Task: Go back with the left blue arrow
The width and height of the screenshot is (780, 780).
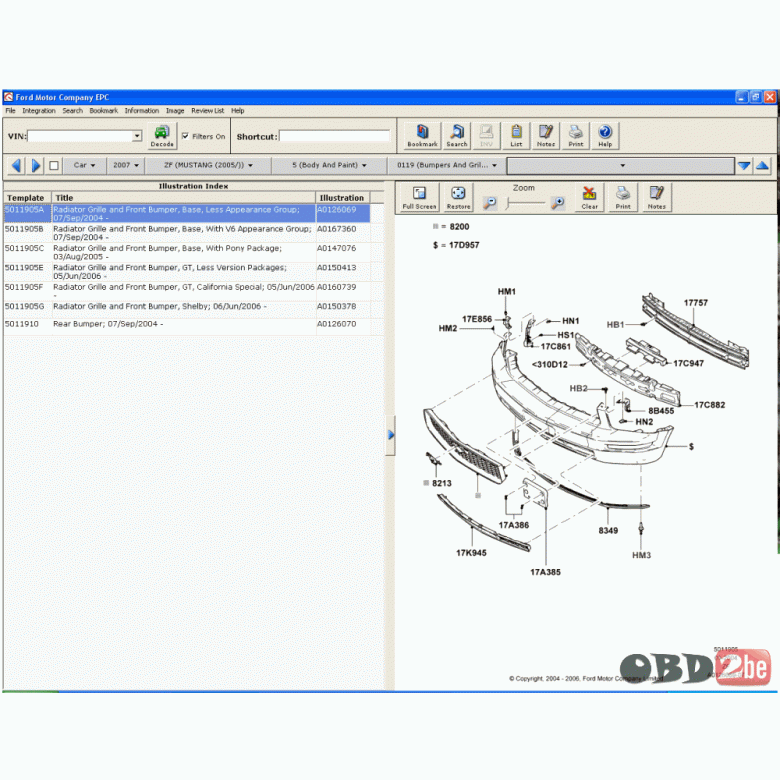Action: [16, 165]
